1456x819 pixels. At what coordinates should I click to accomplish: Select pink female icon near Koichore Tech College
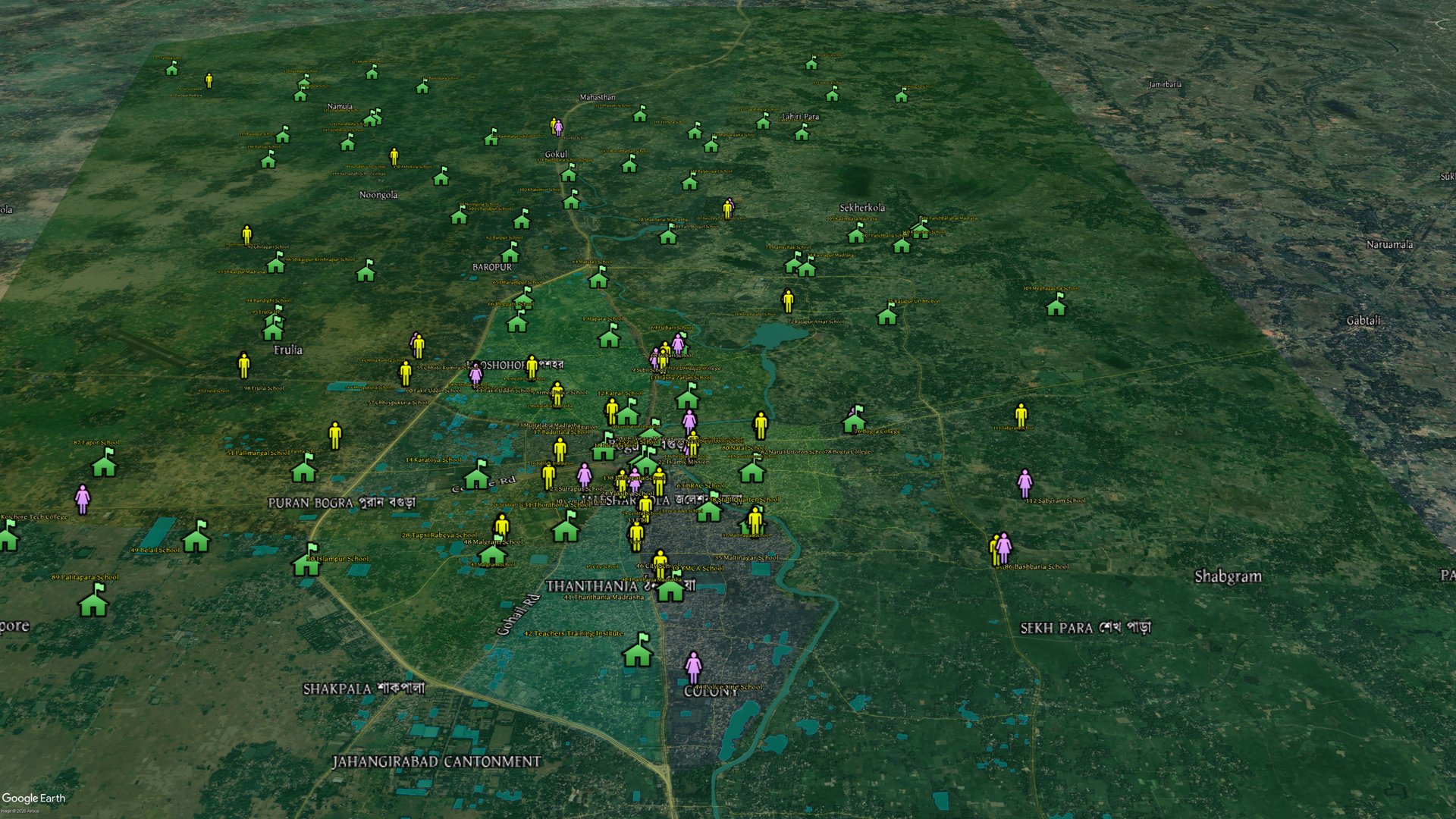(x=83, y=498)
